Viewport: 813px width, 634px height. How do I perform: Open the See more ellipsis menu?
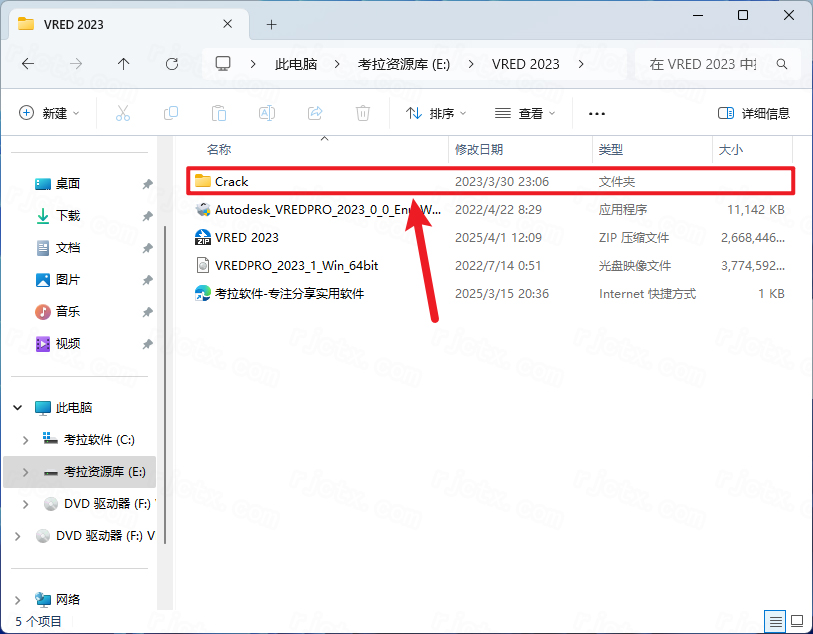click(597, 113)
